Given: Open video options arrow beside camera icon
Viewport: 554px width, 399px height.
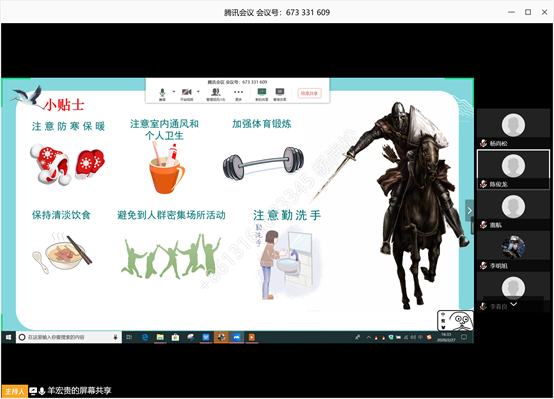Looking at the screenshot, I should coord(198,92).
